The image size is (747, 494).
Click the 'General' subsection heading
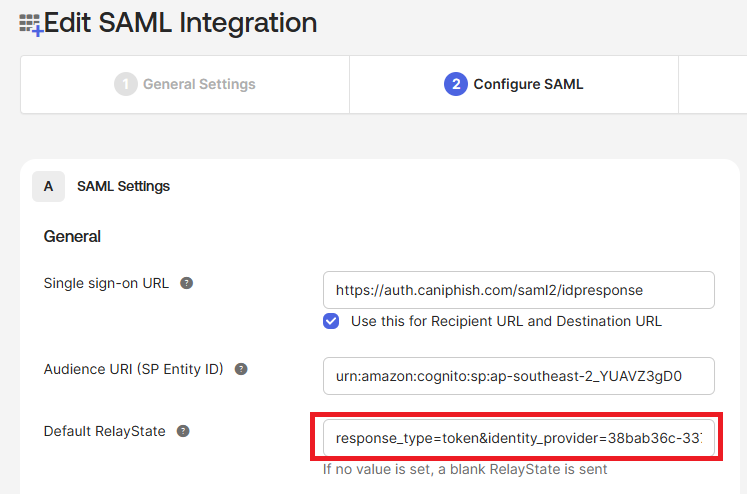coord(72,237)
